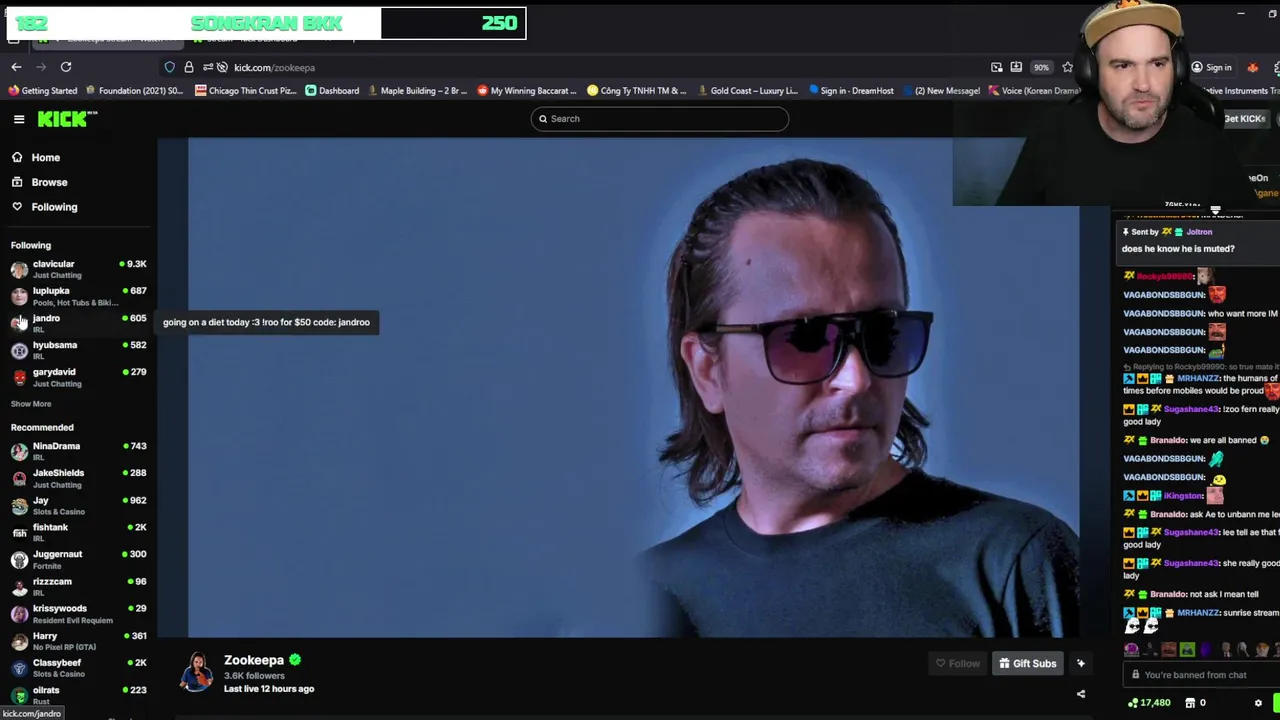Click the stream video player
This screenshot has height=720, width=1280.
(x=633, y=387)
